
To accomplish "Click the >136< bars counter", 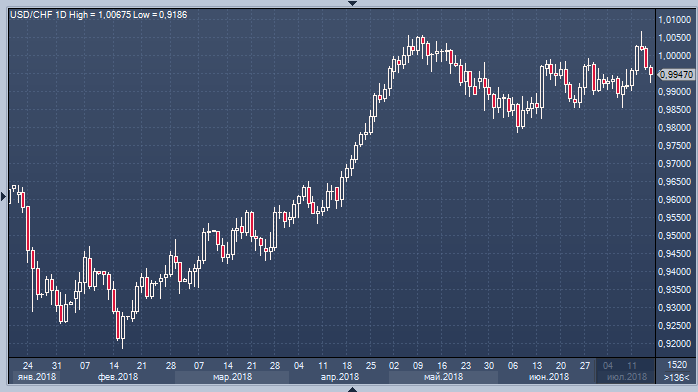I will pos(677,377).
